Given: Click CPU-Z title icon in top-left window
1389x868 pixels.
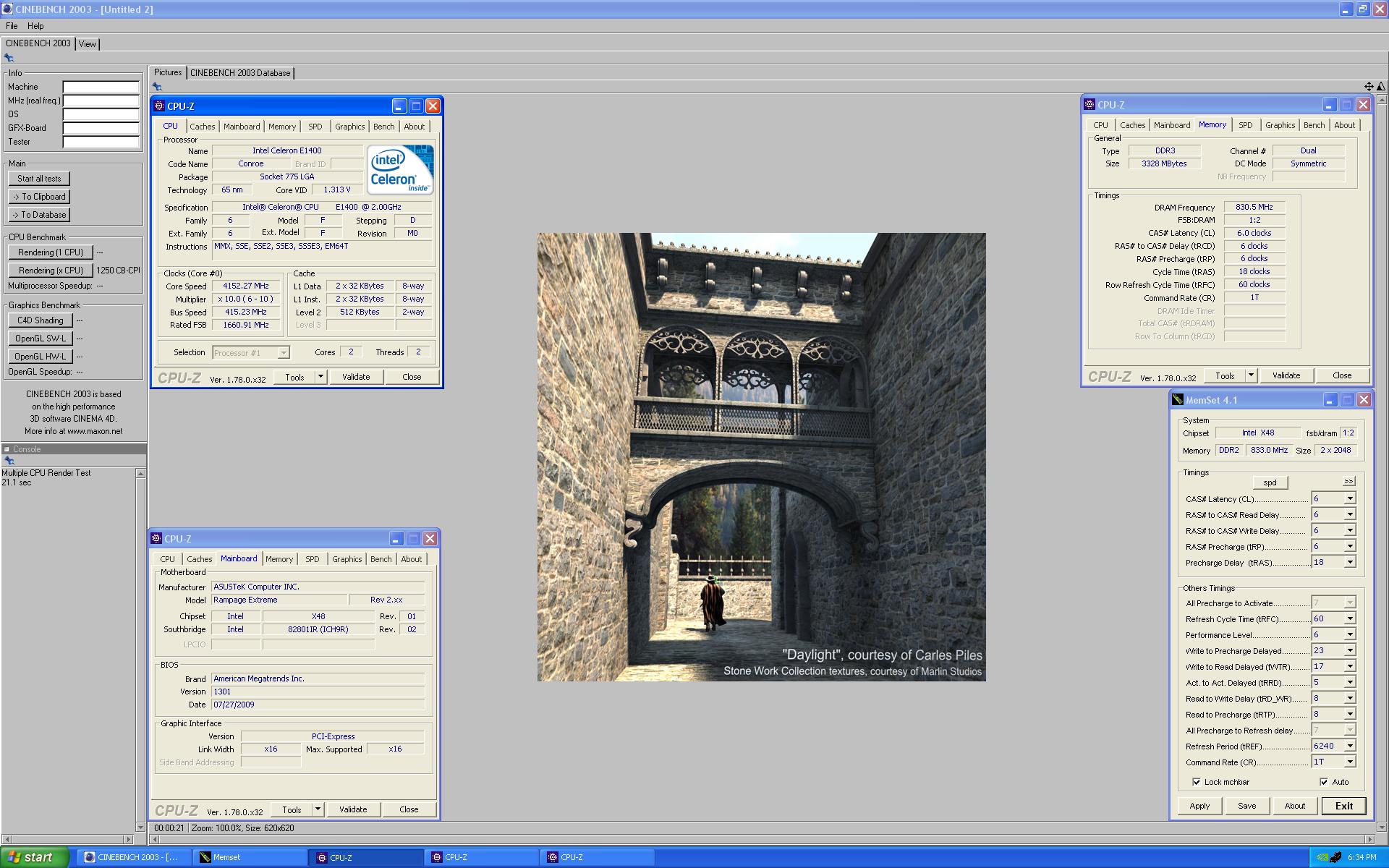Looking at the screenshot, I should coord(160,106).
